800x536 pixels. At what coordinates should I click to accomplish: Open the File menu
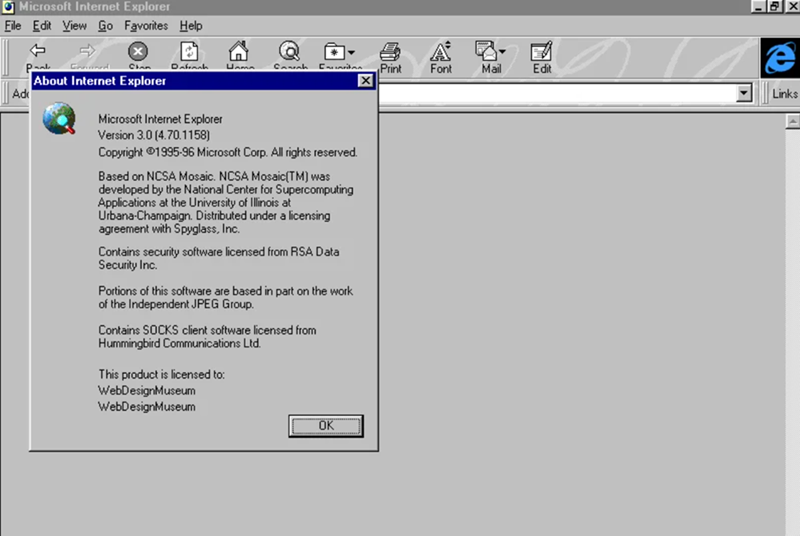click(13, 25)
